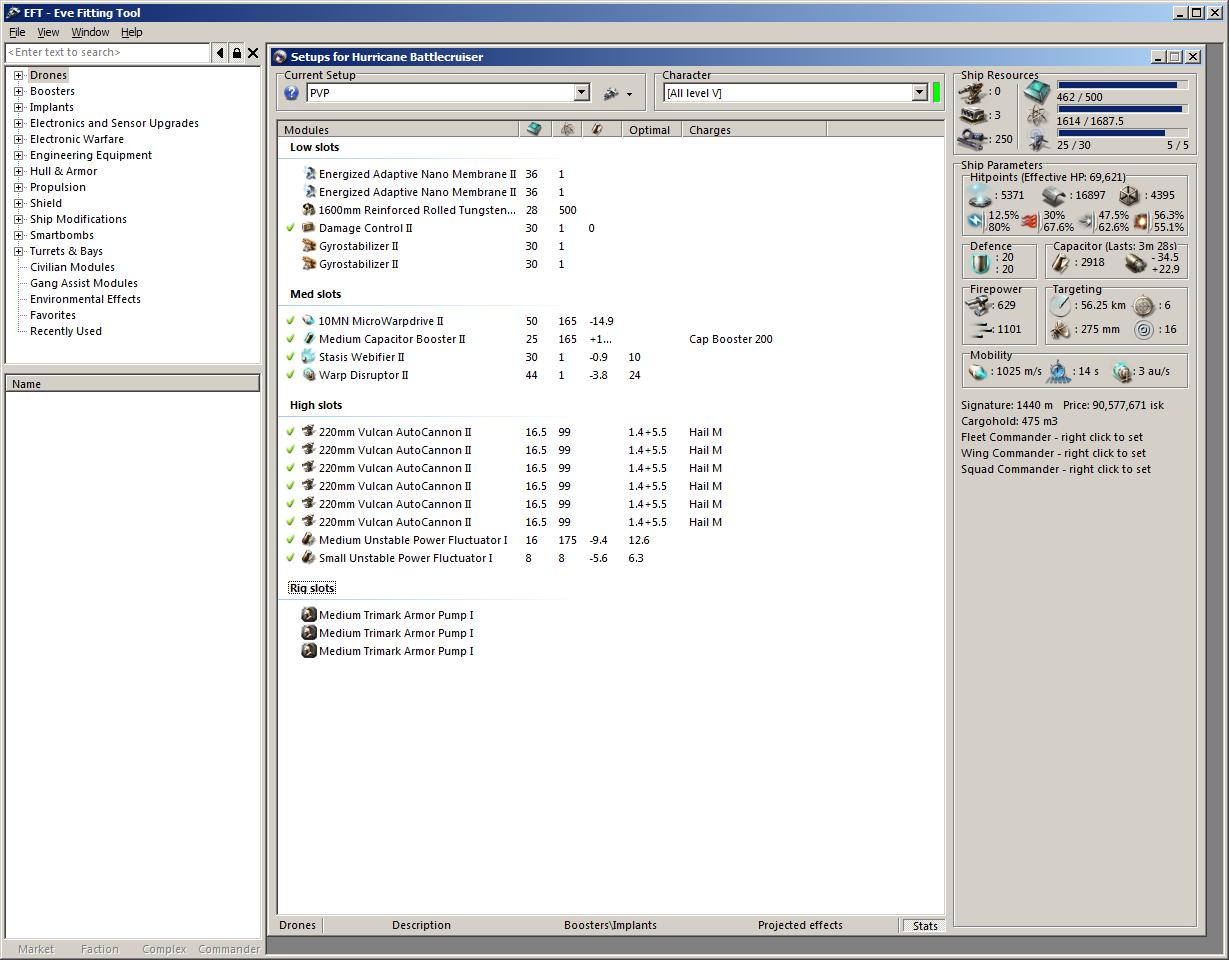Click the ship icon next to setup dropdown
Viewport: 1229px width, 960px height.
coord(611,93)
